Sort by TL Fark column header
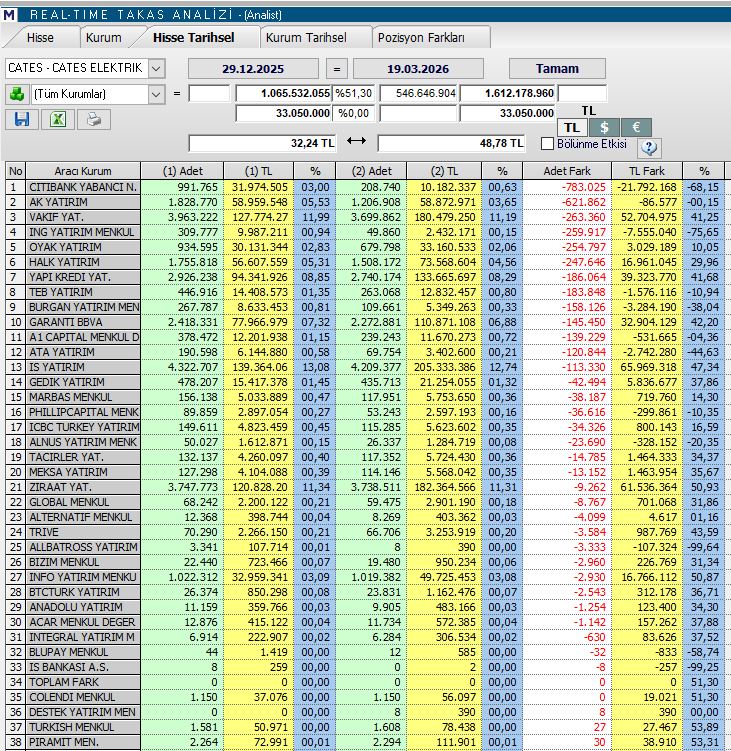Viewport: 731px width, 751px height. coord(647,171)
